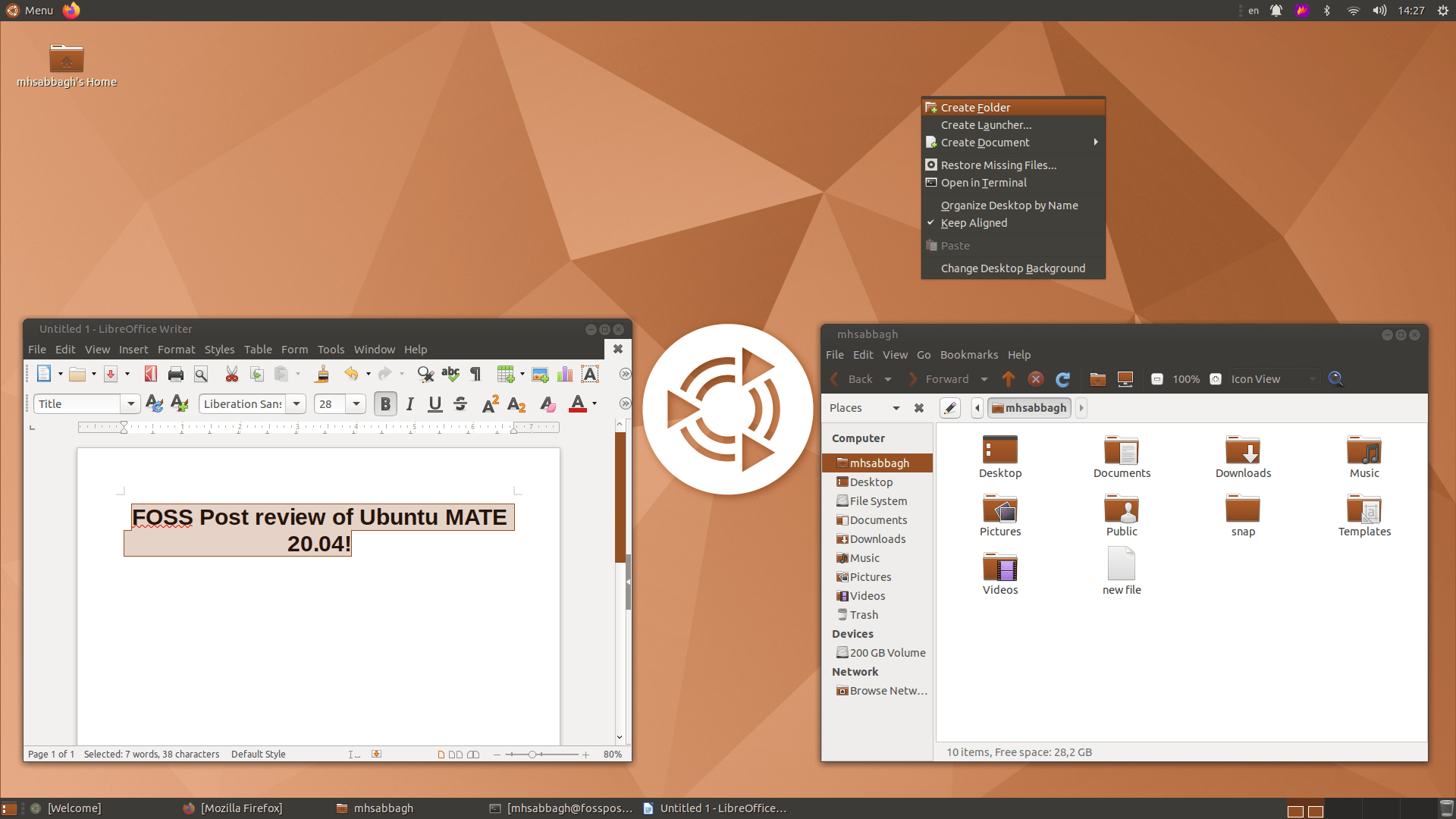Screen dimensions: 1456x819
Task: Choose Create Folder from context menu
Action: (x=975, y=108)
